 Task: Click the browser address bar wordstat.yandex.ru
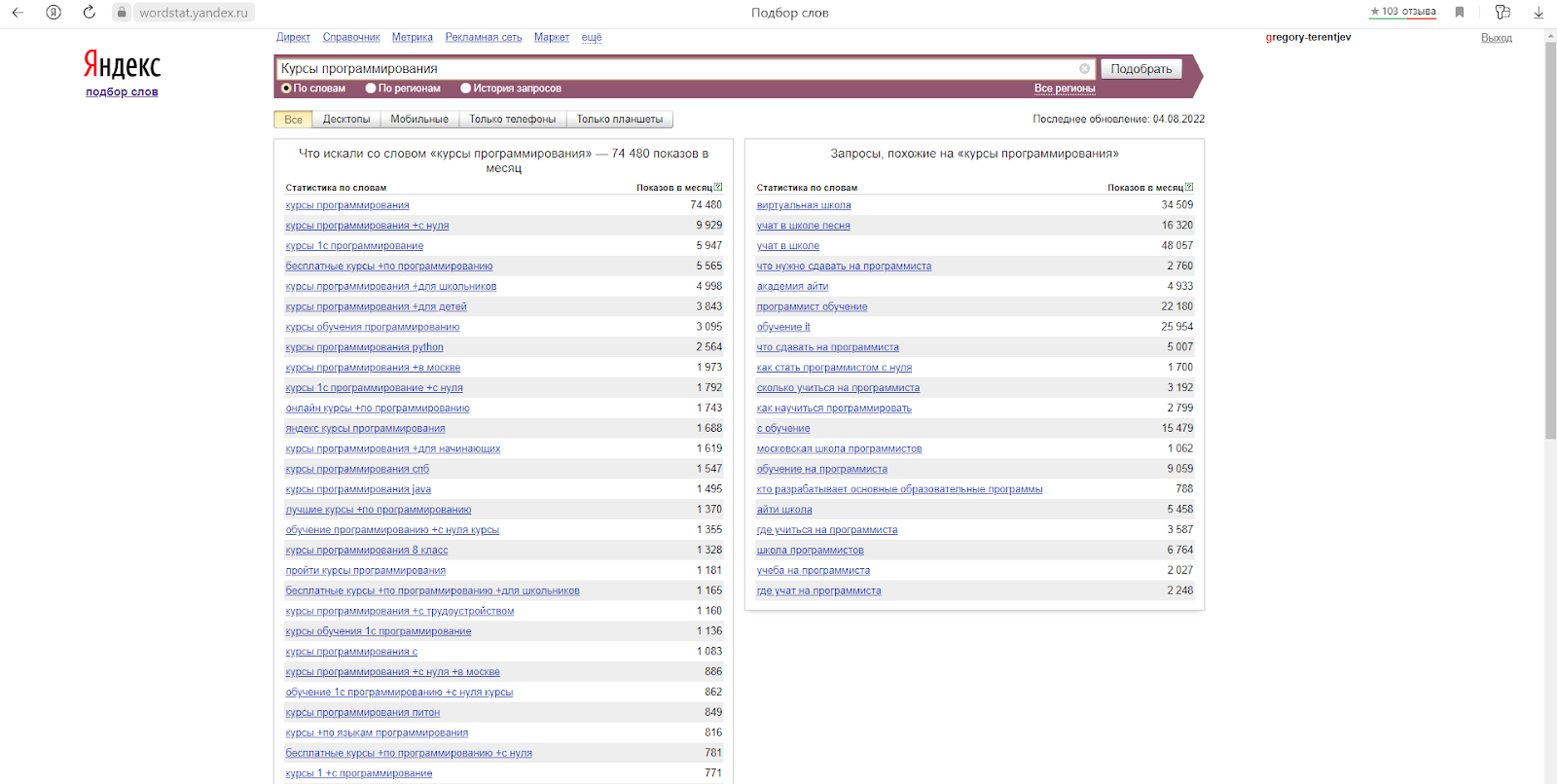pos(194,13)
